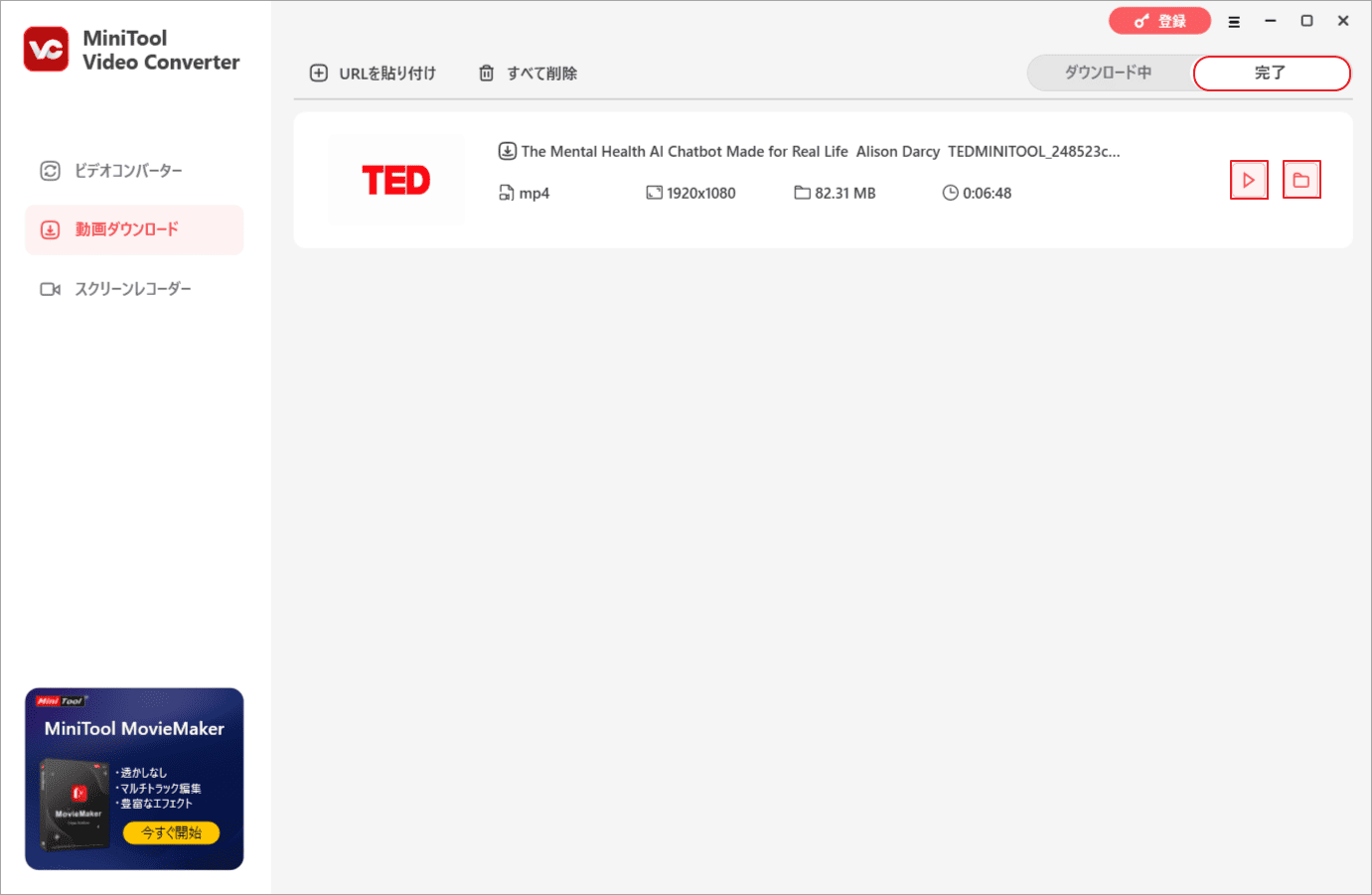Click the MiniTool Video Converter logo icon
Screen dimensions: 1372x895
pos(47,50)
